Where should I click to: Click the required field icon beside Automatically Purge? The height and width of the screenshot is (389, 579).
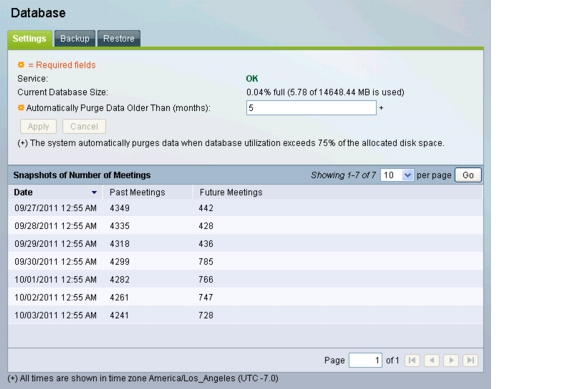click(x=21, y=108)
